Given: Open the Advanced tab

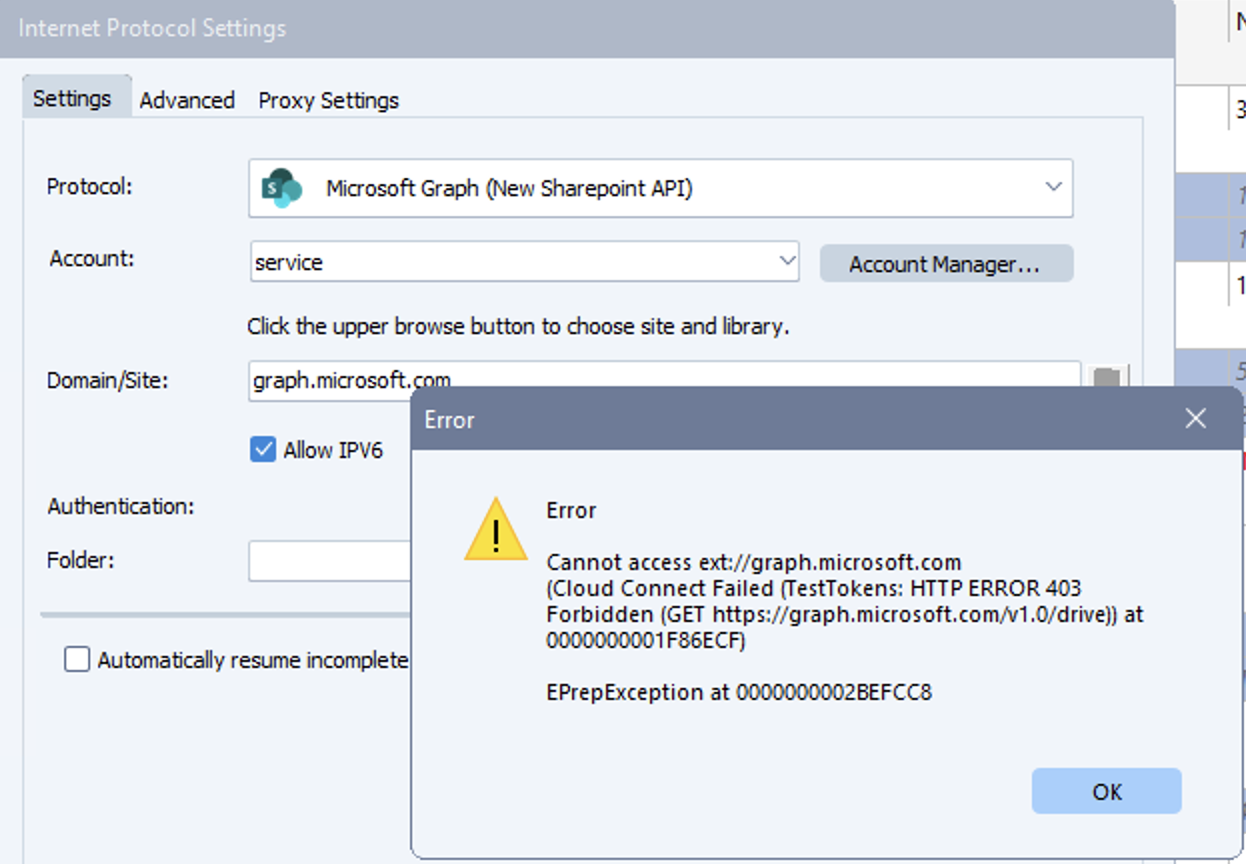Looking at the screenshot, I should pos(187,100).
